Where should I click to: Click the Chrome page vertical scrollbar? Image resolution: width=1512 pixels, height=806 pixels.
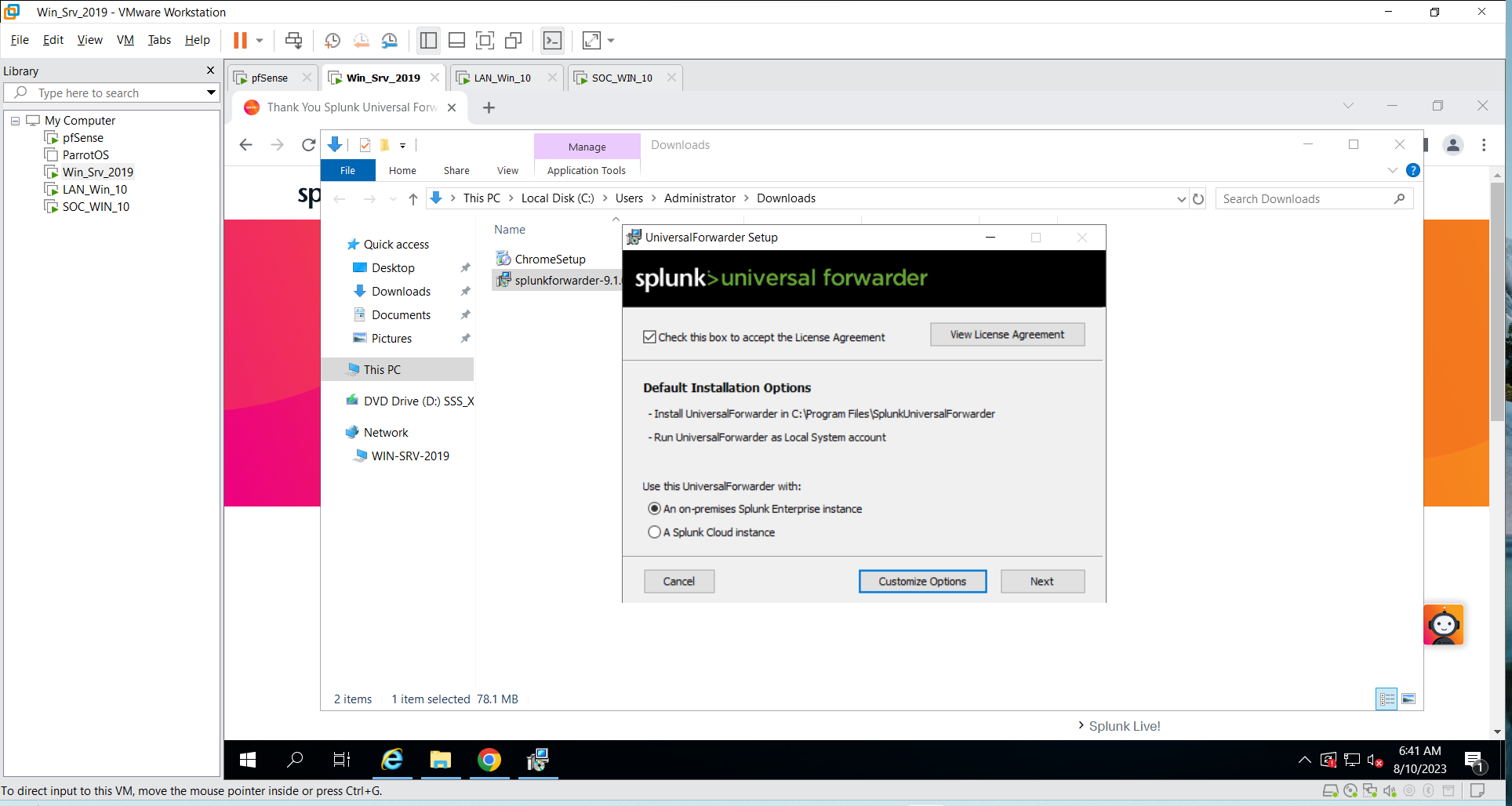[x=1497, y=302]
